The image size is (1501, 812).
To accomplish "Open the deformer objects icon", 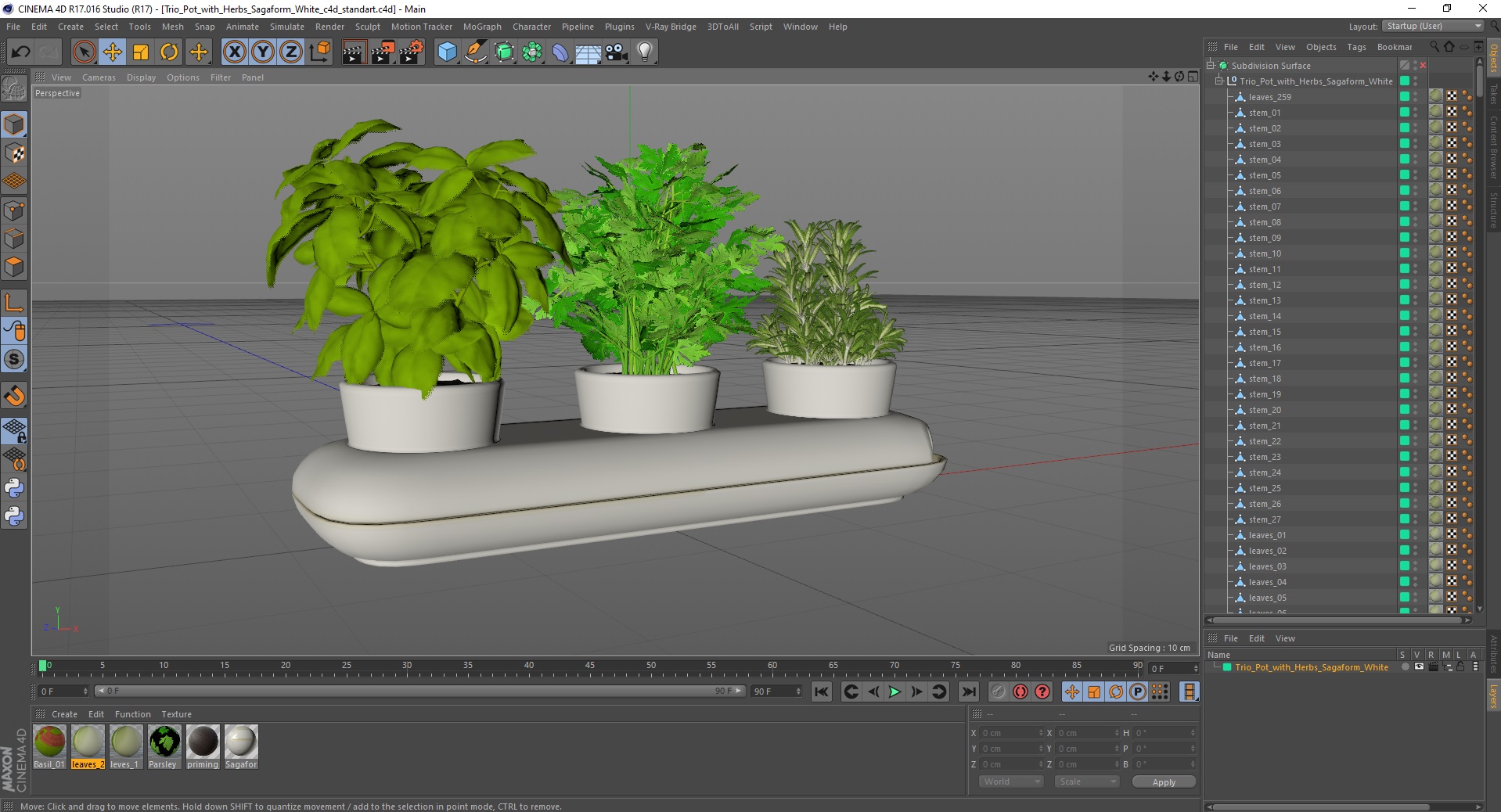I will 560,52.
